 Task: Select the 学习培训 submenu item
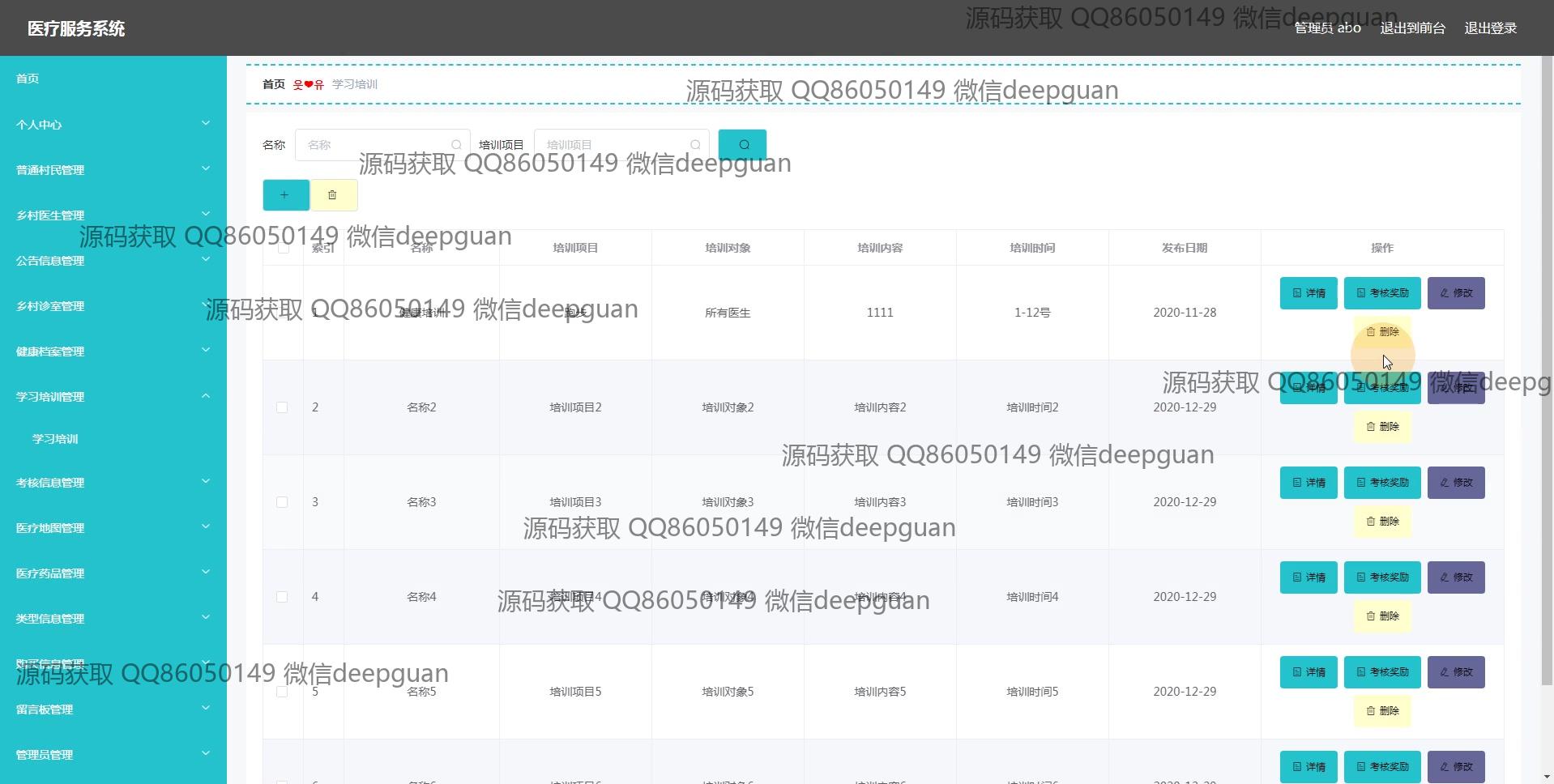pos(113,439)
